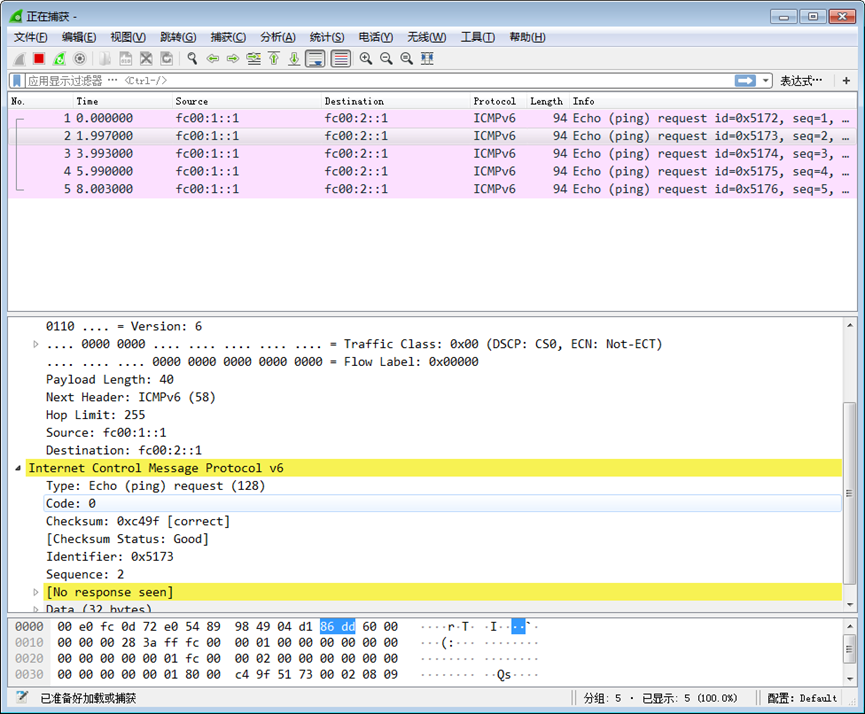The width and height of the screenshot is (865, 714).
Task: Open find packet magnifier icon
Action: tap(192, 58)
